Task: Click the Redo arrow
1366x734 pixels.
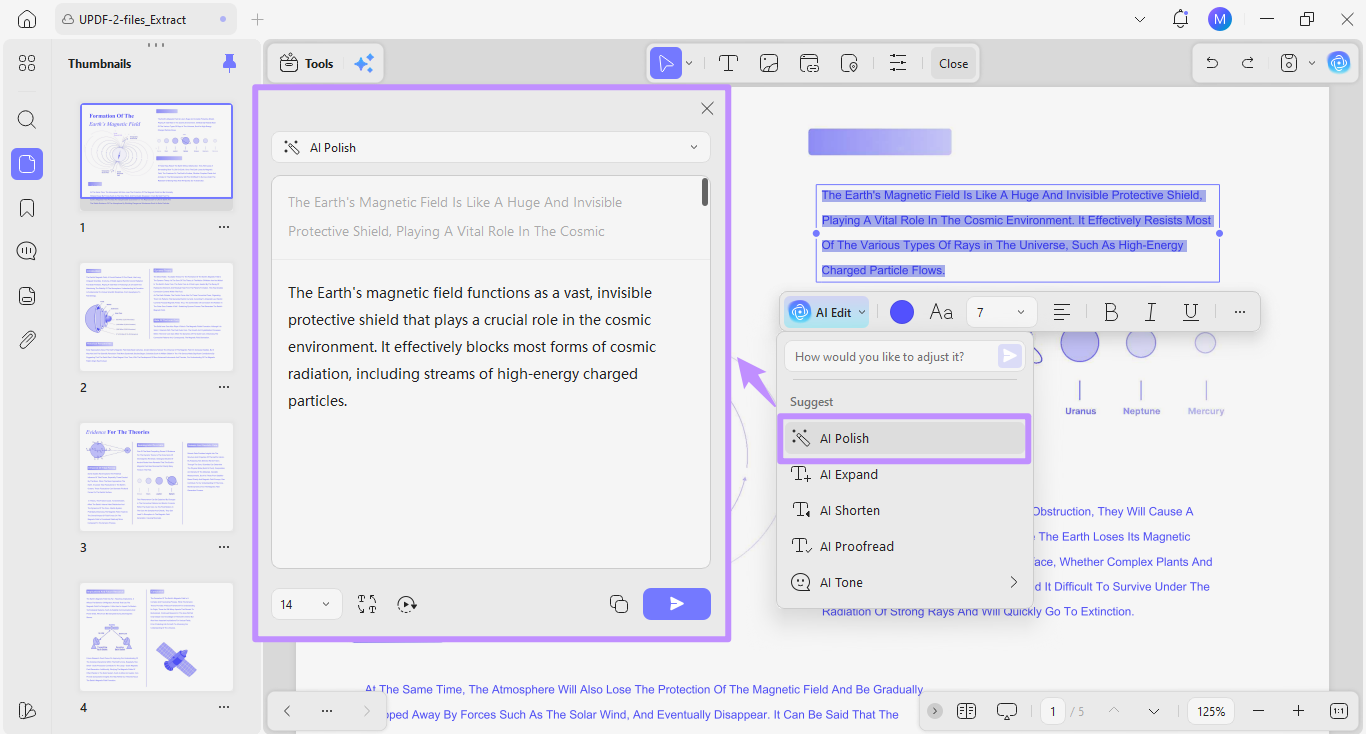Action: (x=1248, y=63)
